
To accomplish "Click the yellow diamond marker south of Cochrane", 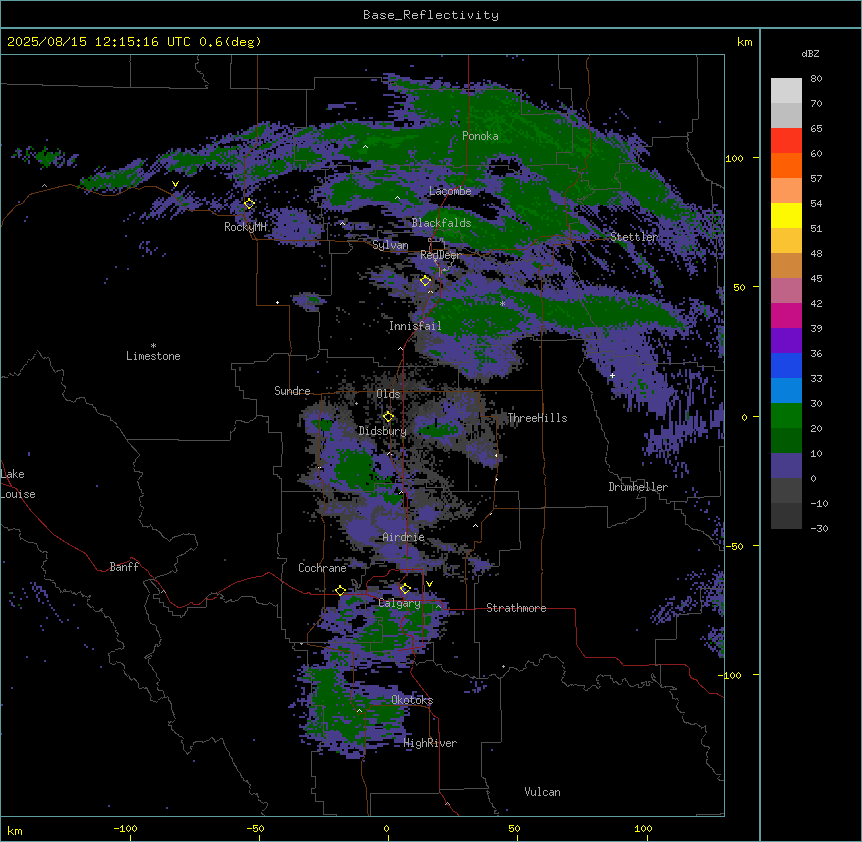I will 340,590.
